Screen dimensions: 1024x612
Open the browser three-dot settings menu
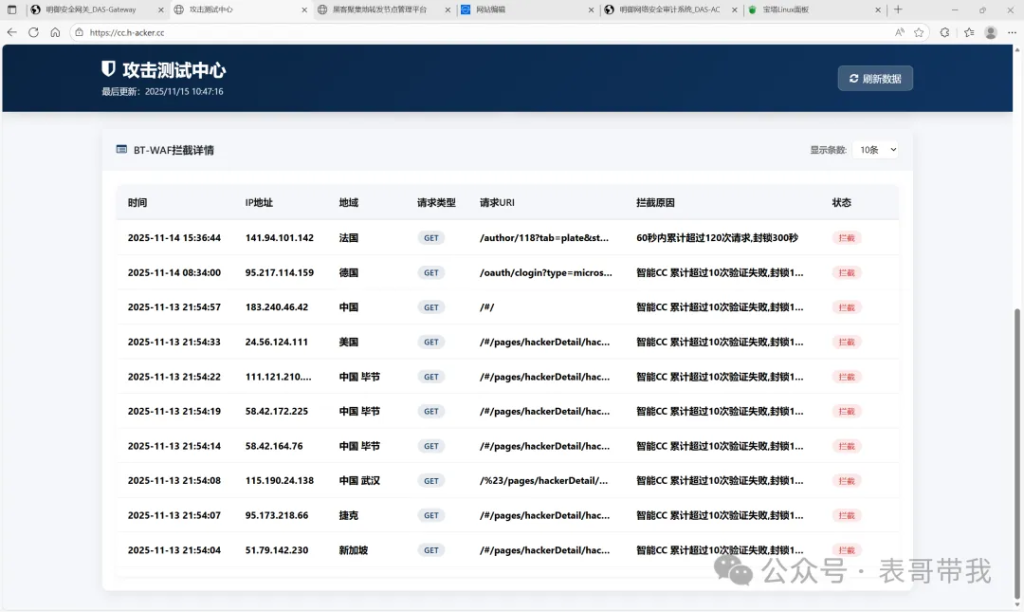coord(1011,32)
